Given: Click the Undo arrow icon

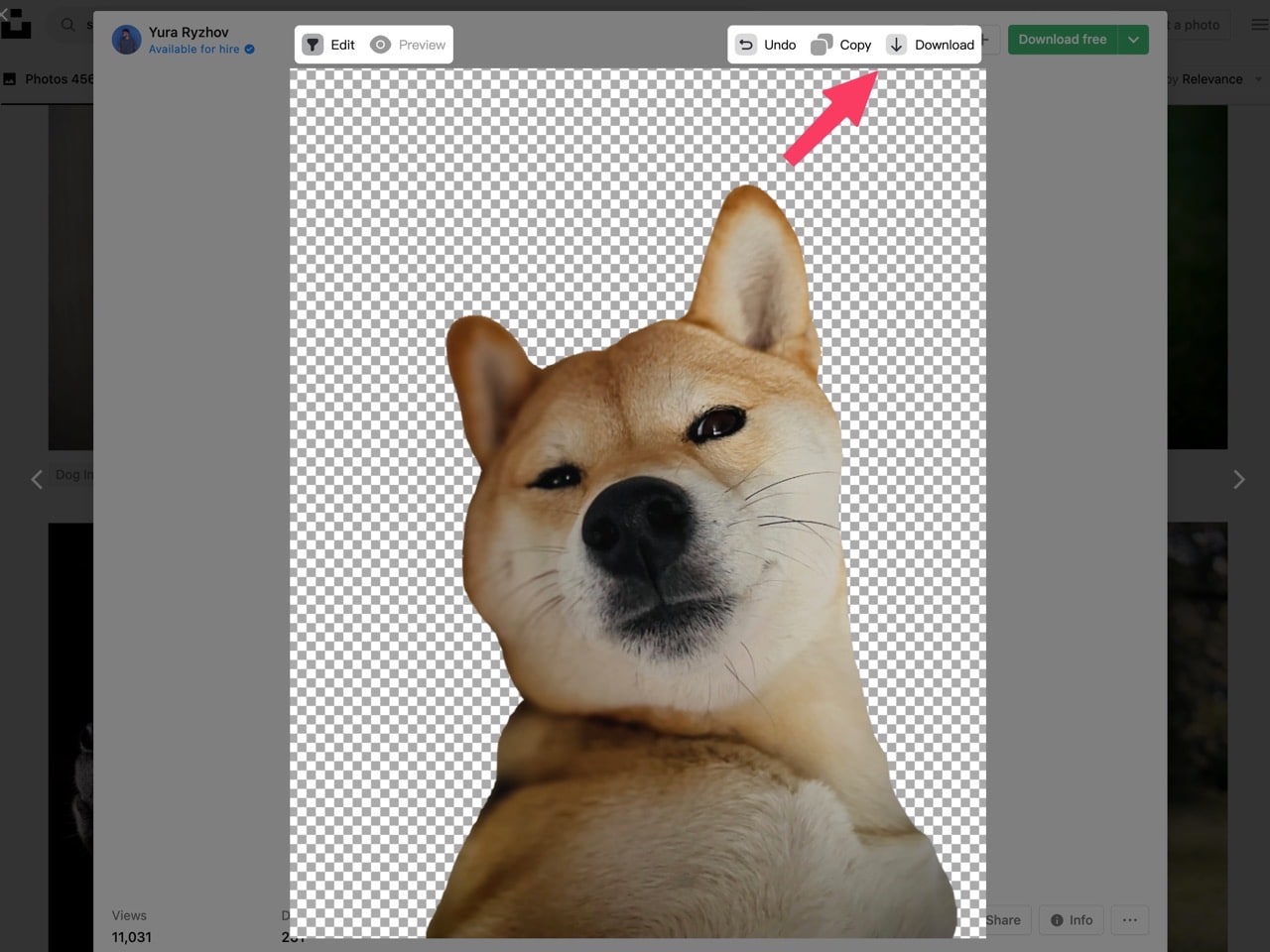Looking at the screenshot, I should point(746,45).
